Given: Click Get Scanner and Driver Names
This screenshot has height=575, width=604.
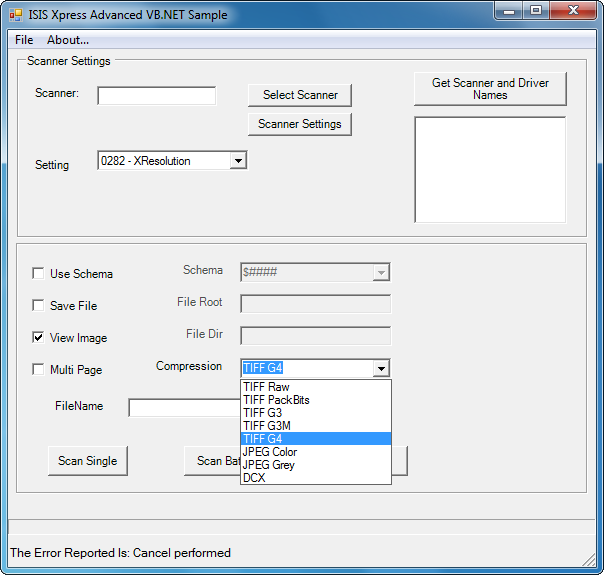Looking at the screenshot, I should pos(490,89).
